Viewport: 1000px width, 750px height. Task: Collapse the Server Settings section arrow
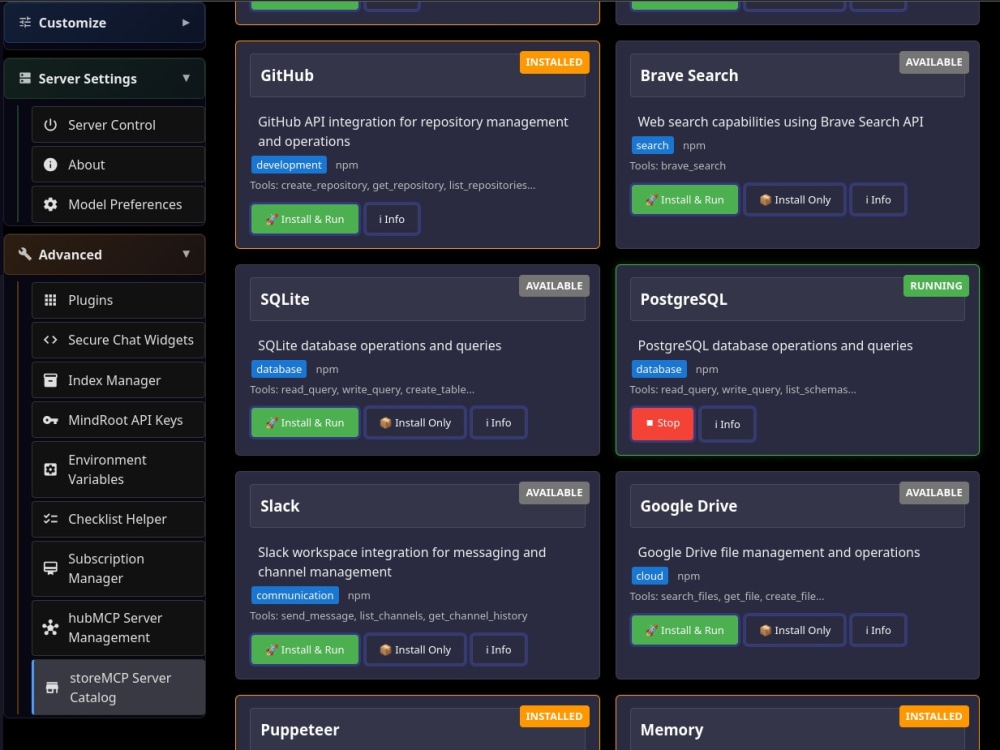186,78
